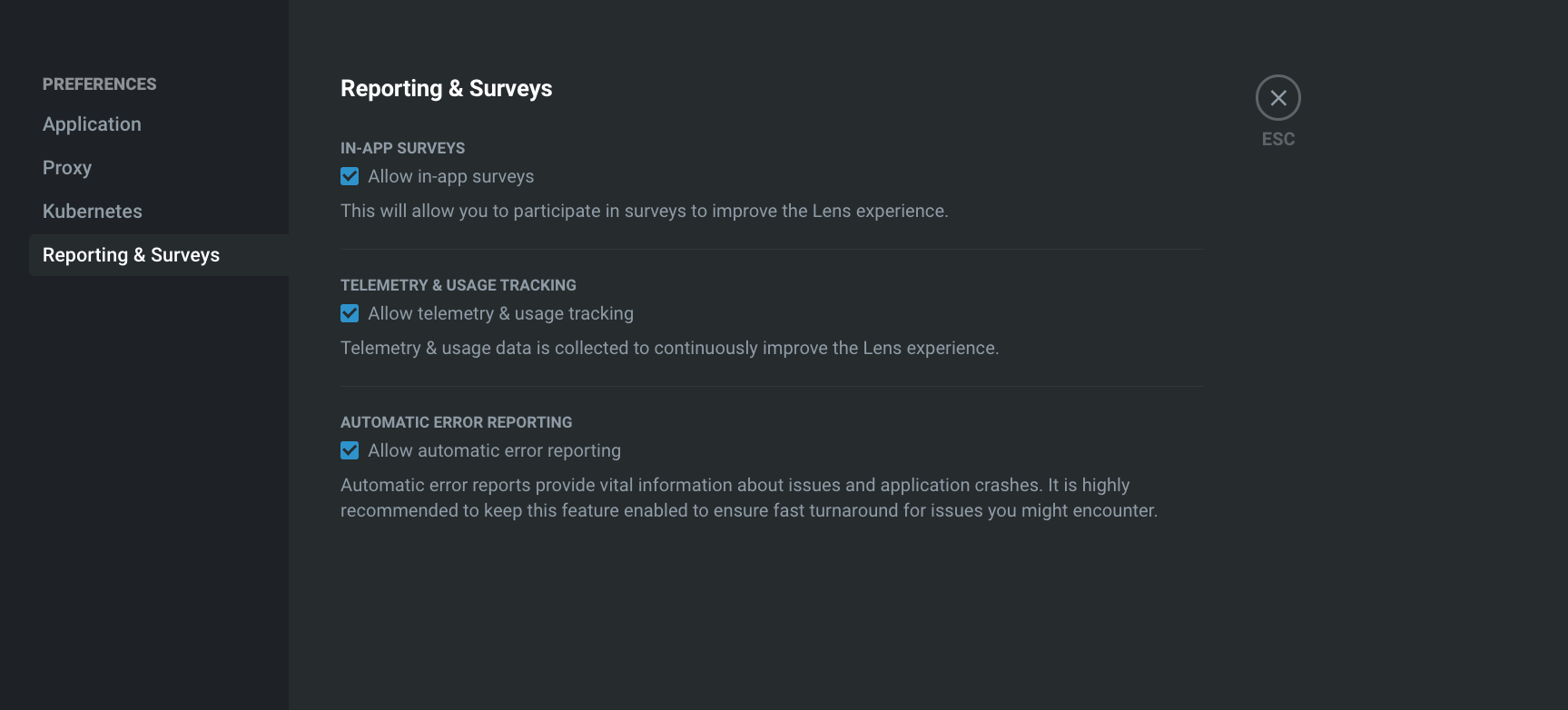The width and height of the screenshot is (1568, 710).
Task: Select the Reporting & Surveys sidebar entry
Action: point(131,255)
